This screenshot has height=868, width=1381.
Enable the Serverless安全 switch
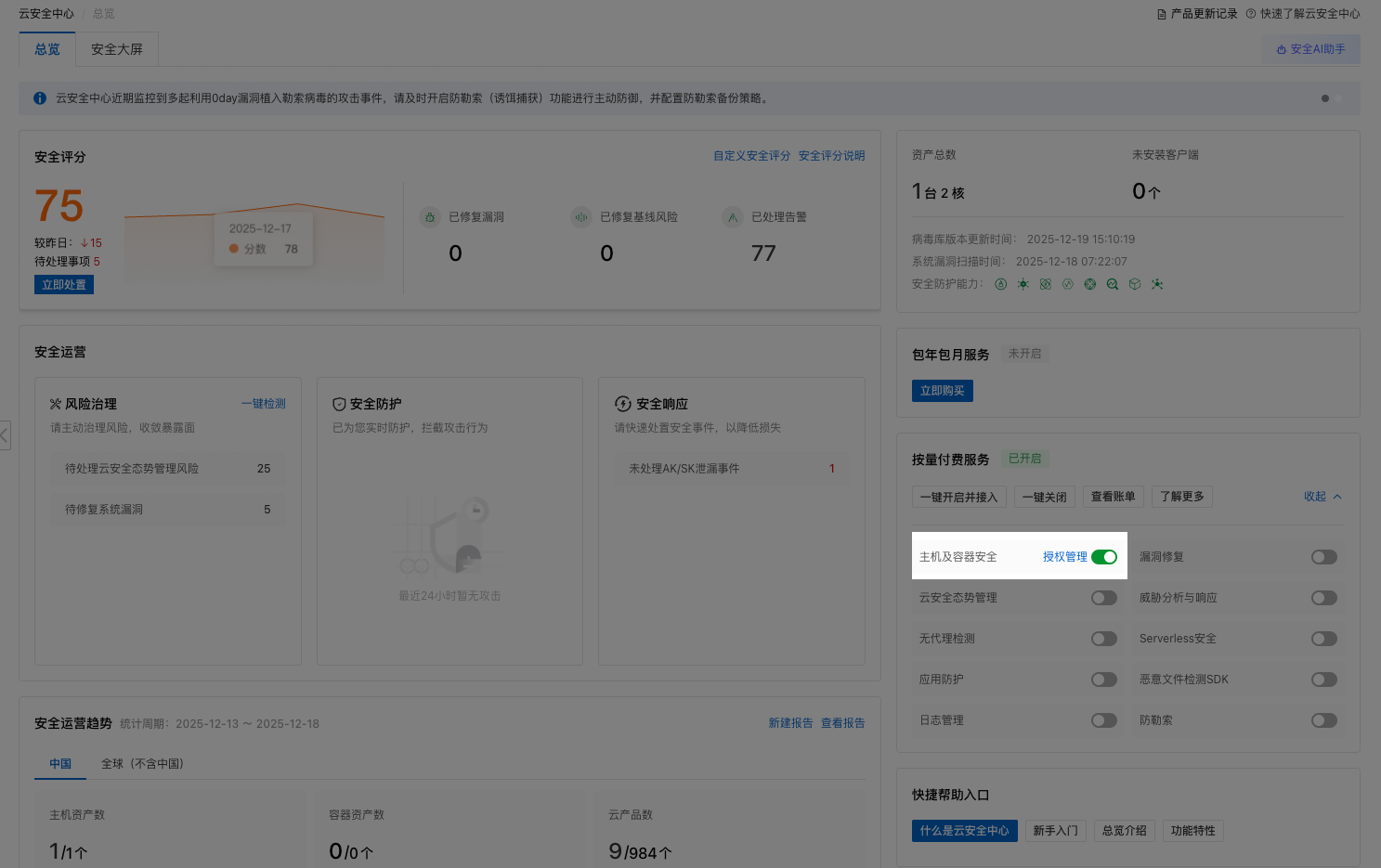[x=1324, y=639]
